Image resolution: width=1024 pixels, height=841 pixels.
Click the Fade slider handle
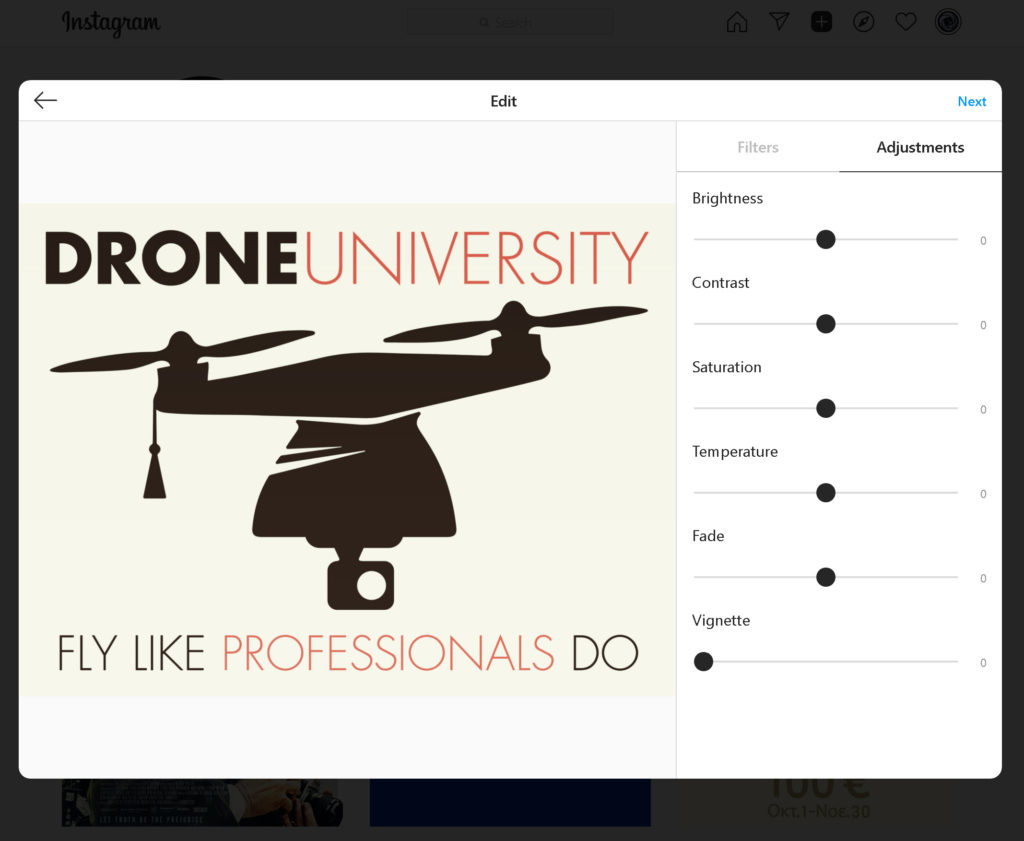tap(825, 577)
